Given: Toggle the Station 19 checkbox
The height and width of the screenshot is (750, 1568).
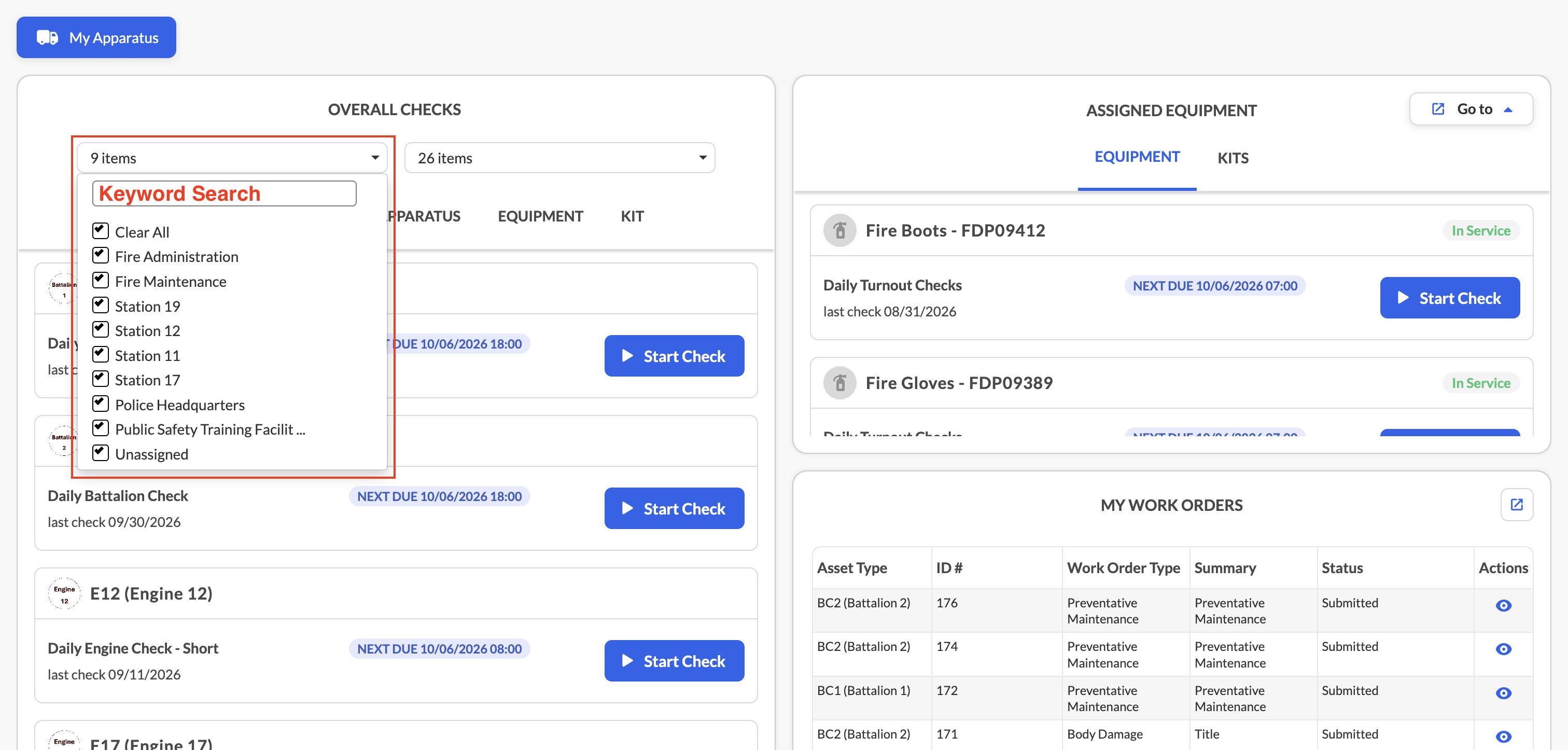Looking at the screenshot, I should [101, 305].
